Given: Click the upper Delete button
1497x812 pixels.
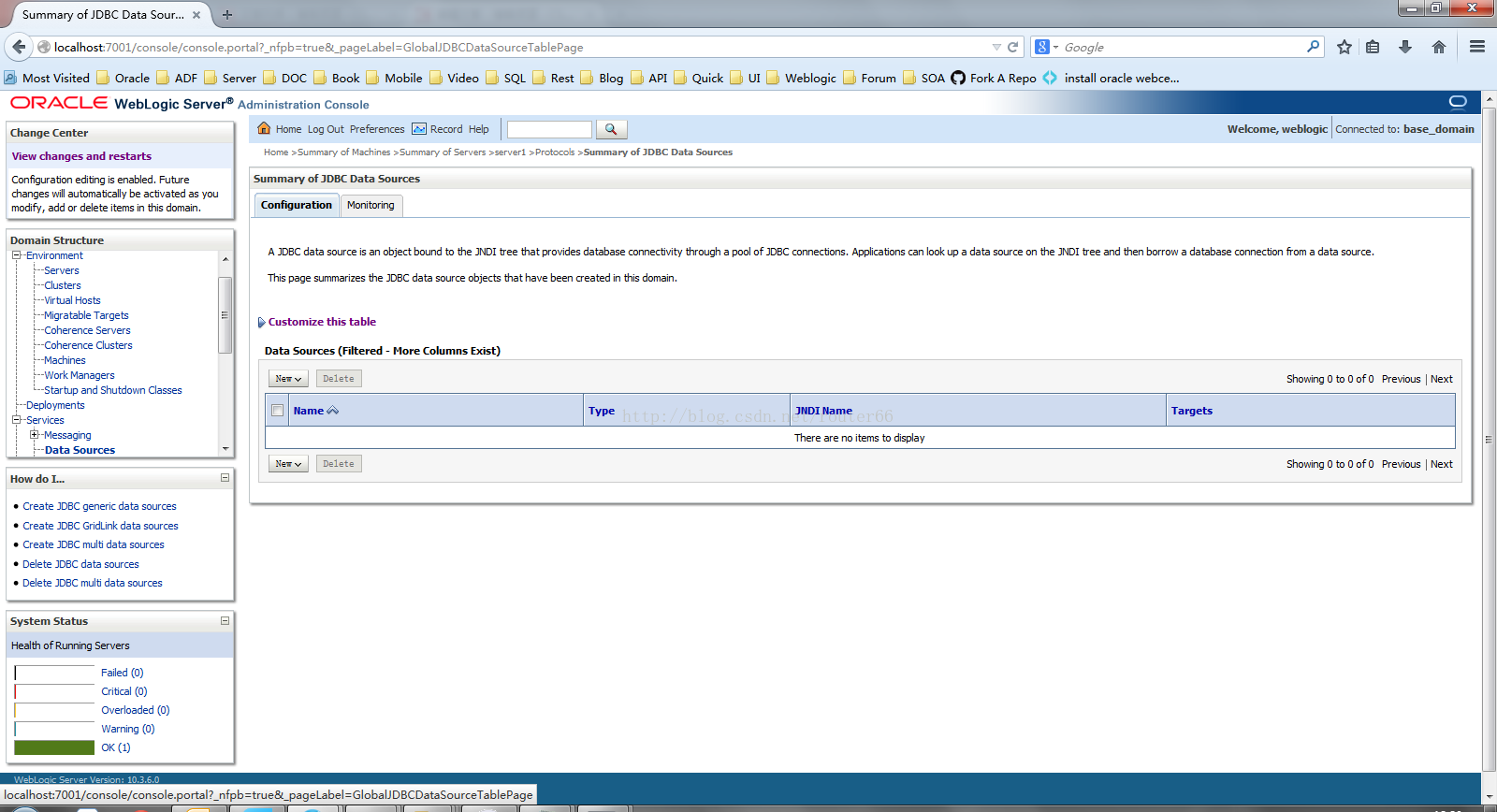Looking at the screenshot, I should pyautogui.click(x=339, y=379).
